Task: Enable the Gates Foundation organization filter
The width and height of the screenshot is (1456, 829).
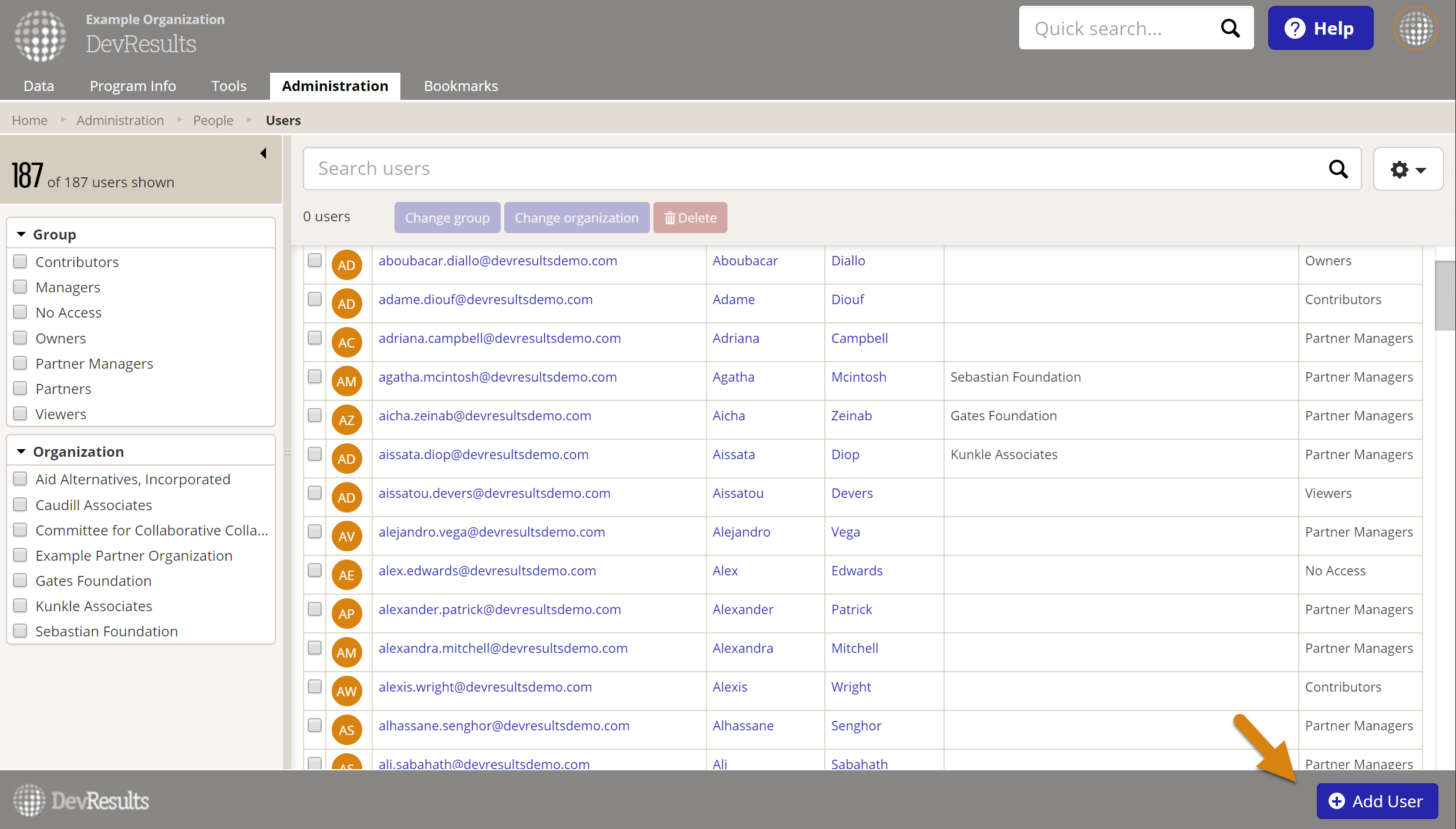Action: [21, 581]
